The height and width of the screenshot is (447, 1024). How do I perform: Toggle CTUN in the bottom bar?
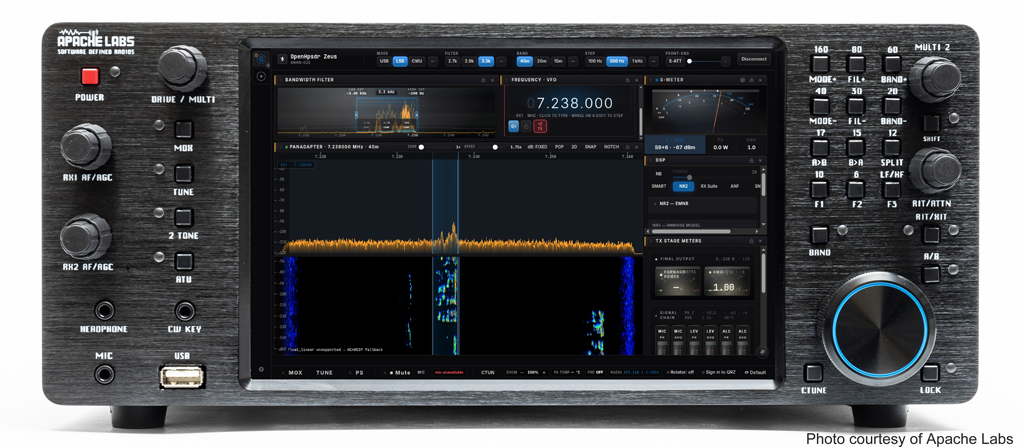tap(488, 372)
